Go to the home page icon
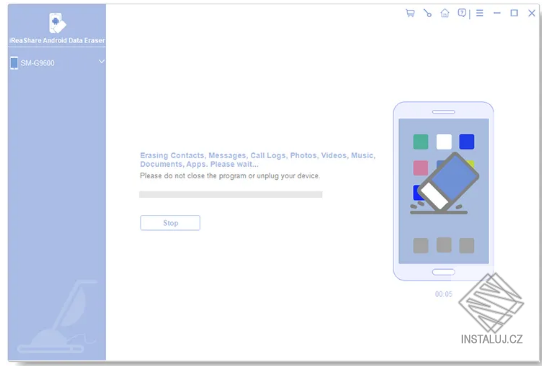 pyautogui.click(x=445, y=13)
